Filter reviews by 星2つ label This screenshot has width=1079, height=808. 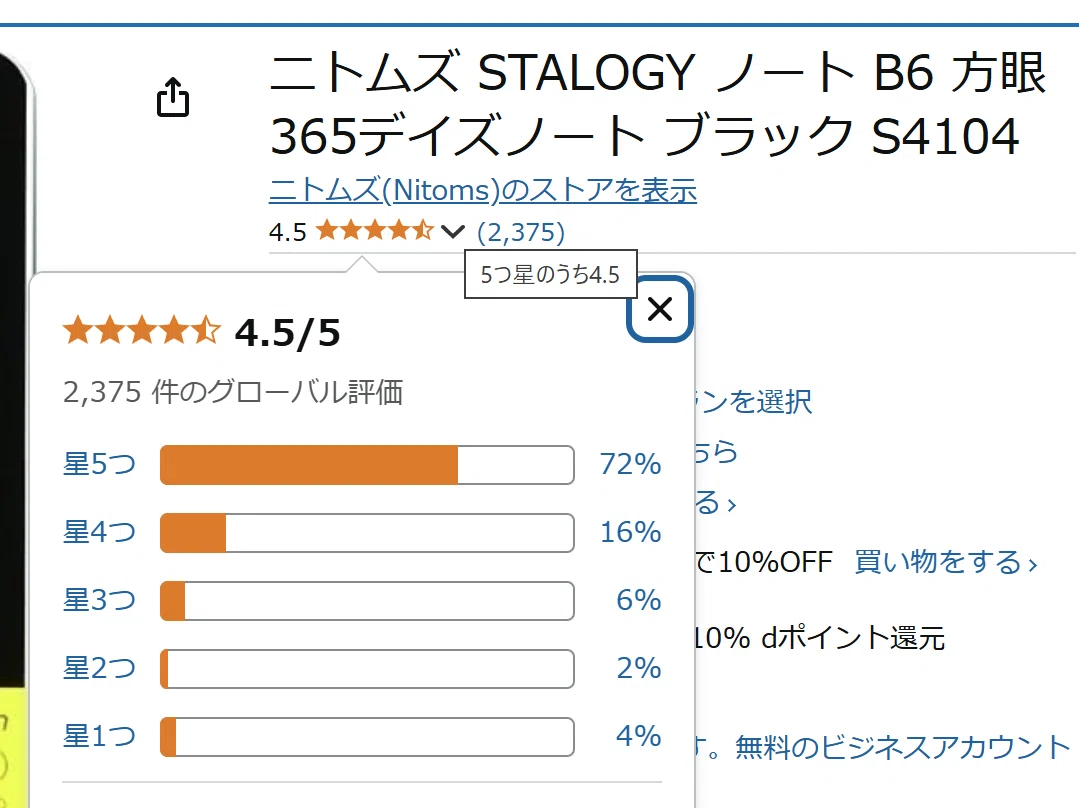pyautogui.click(x=99, y=668)
